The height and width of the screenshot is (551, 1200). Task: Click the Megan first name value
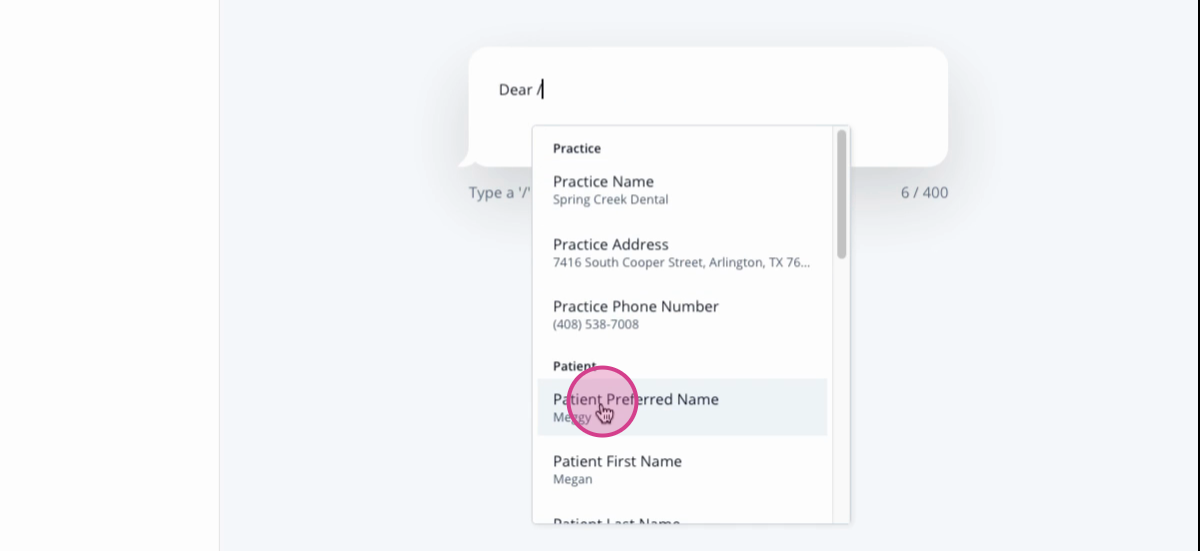click(573, 479)
